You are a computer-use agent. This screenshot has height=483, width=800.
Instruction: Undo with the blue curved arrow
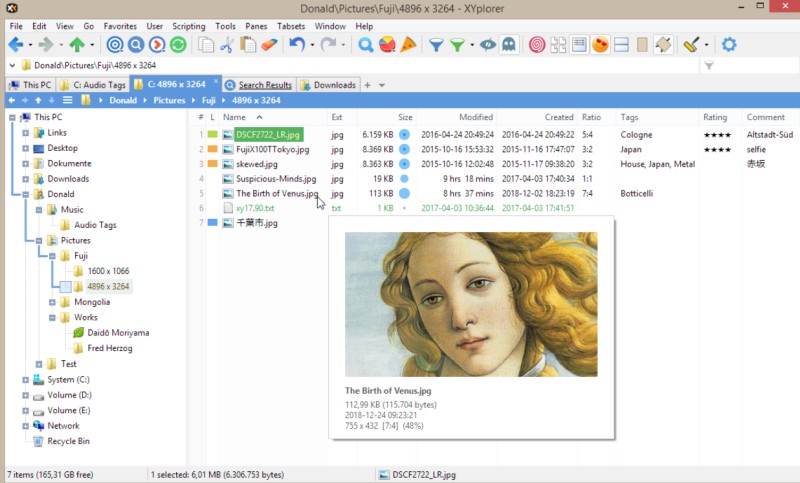click(297, 44)
